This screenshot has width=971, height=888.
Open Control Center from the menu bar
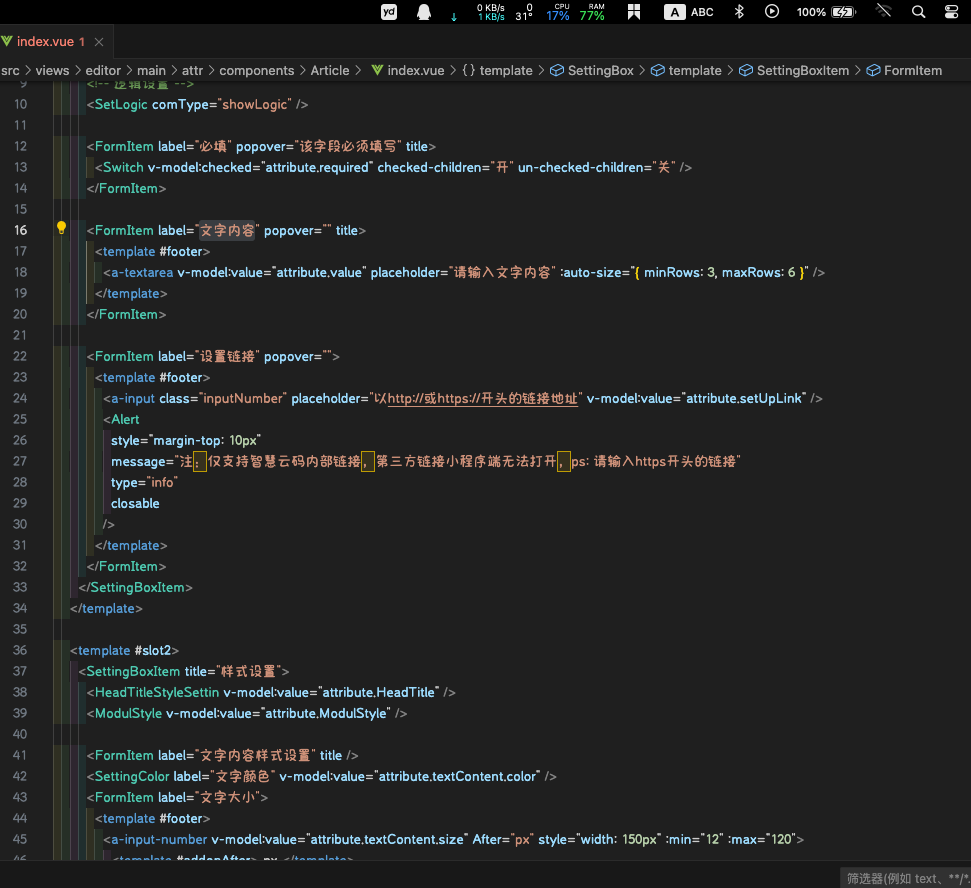(951, 12)
